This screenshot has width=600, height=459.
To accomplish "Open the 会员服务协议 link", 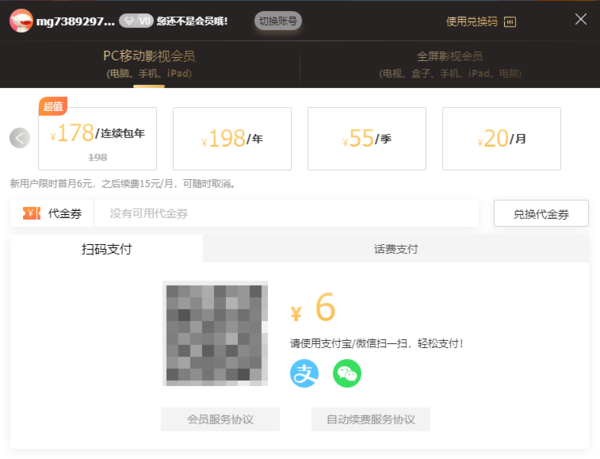I will coord(220,419).
